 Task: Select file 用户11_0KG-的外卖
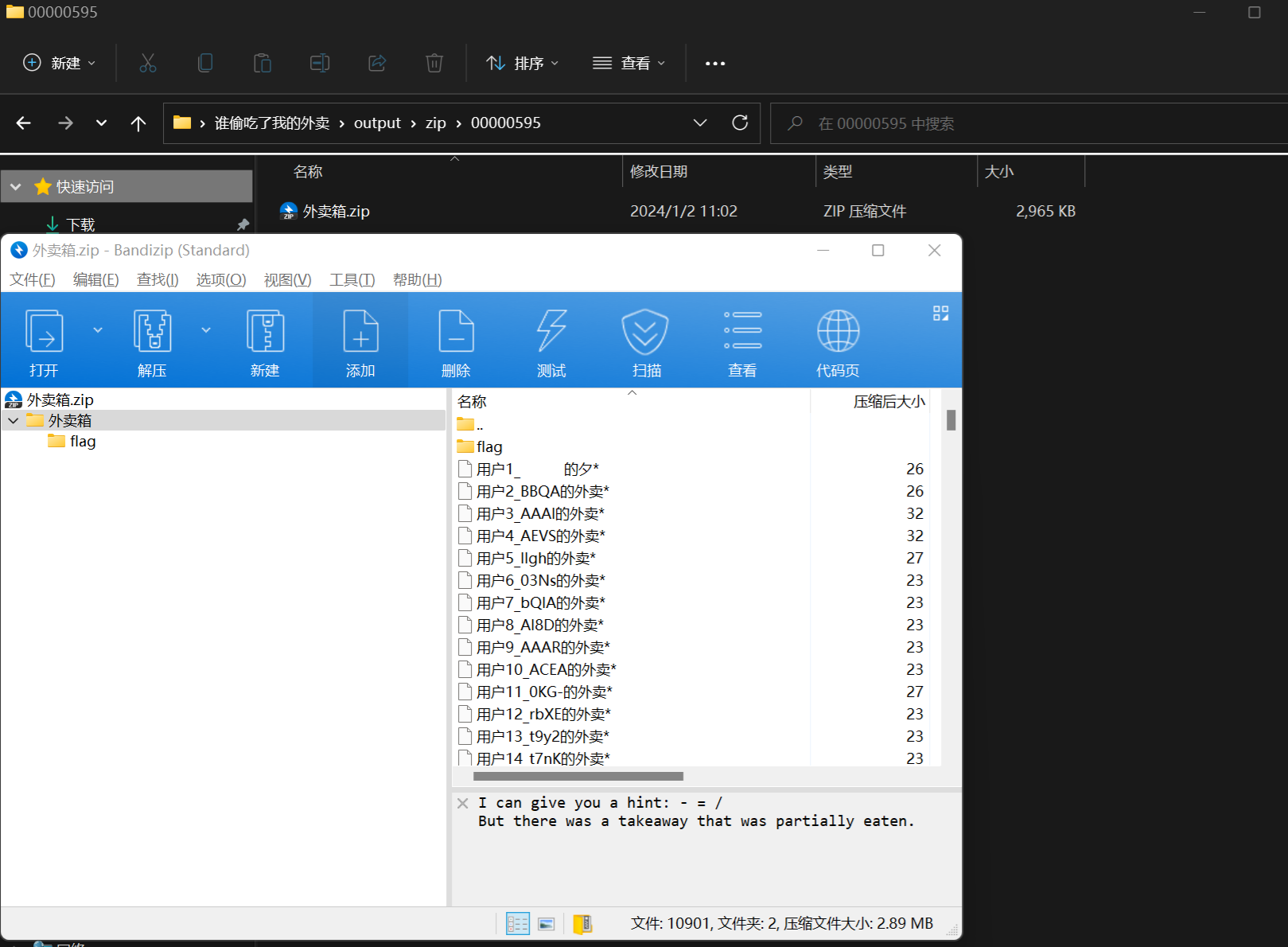click(535, 692)
